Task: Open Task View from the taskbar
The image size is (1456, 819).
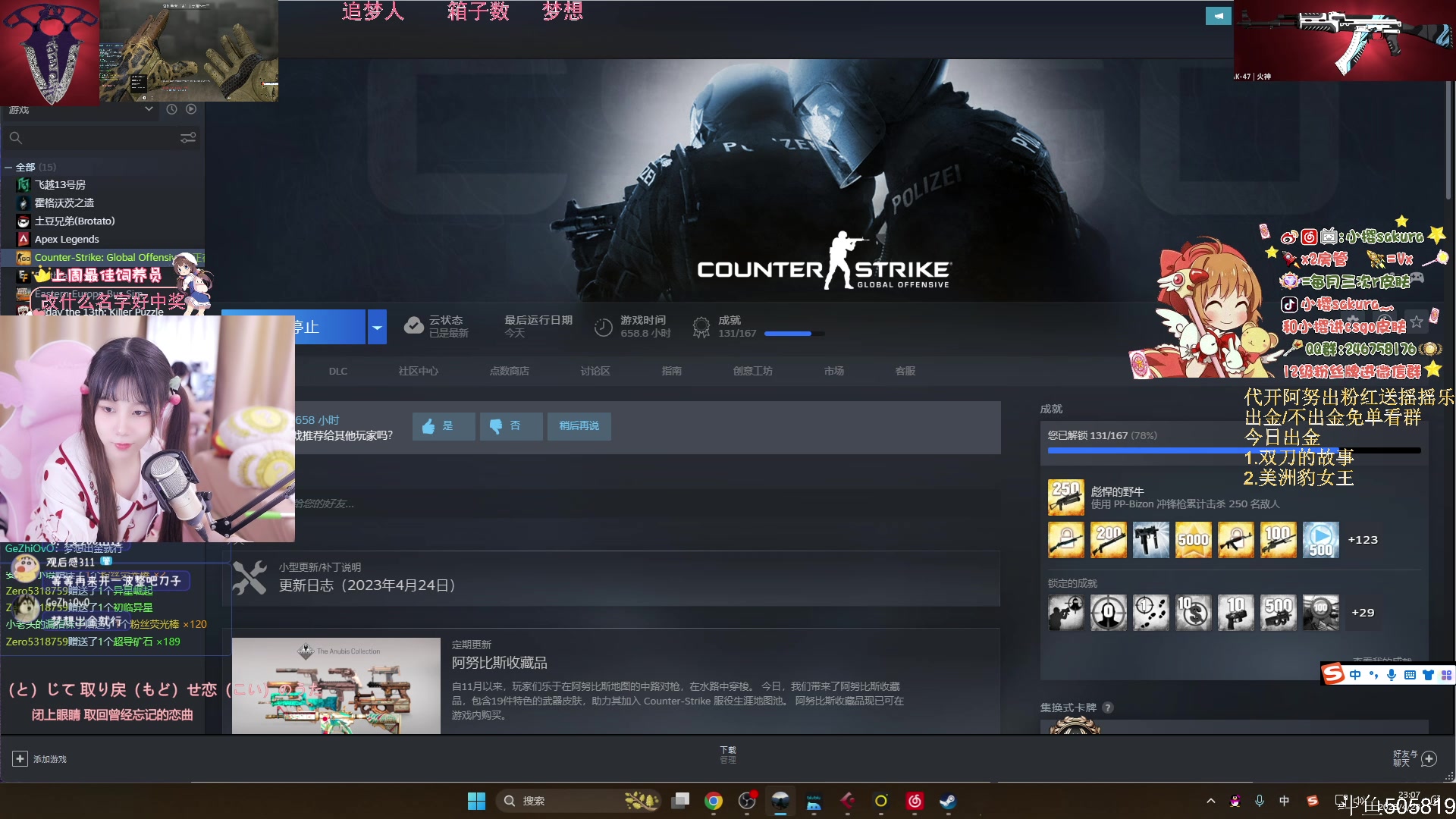Action: click(680, 801)
